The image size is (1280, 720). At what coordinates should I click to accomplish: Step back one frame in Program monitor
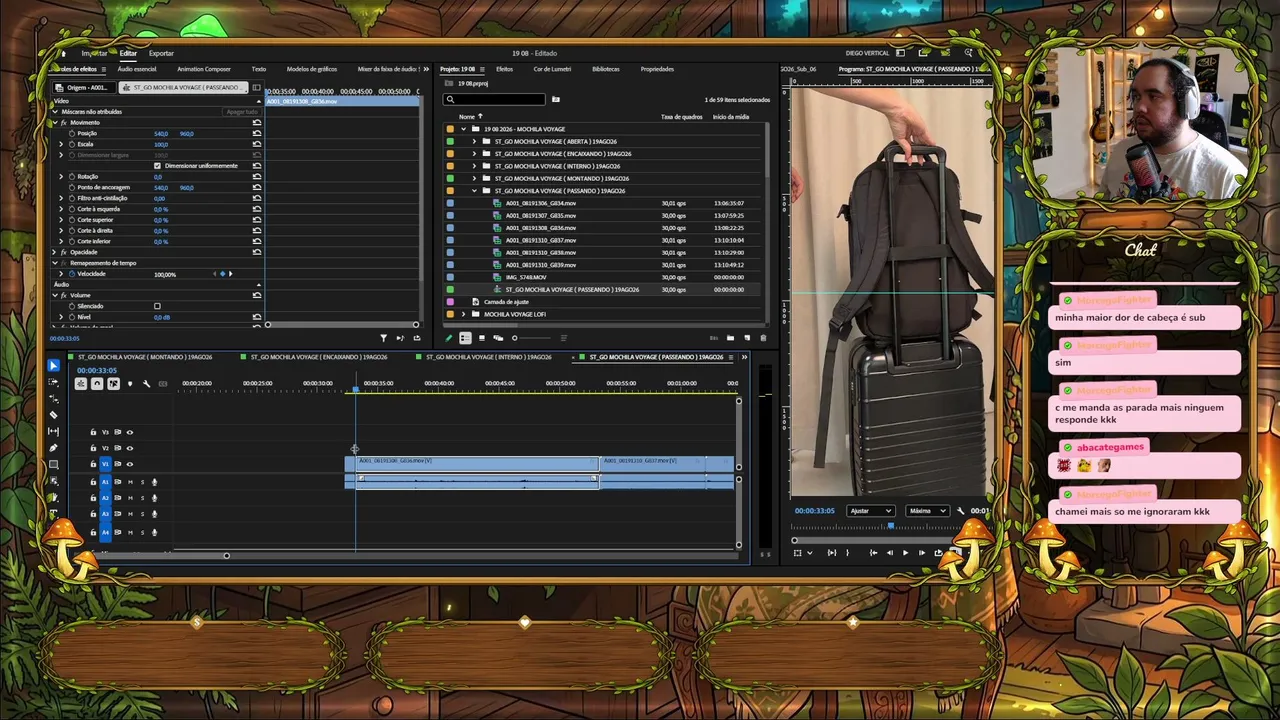(x=889, y=553)
